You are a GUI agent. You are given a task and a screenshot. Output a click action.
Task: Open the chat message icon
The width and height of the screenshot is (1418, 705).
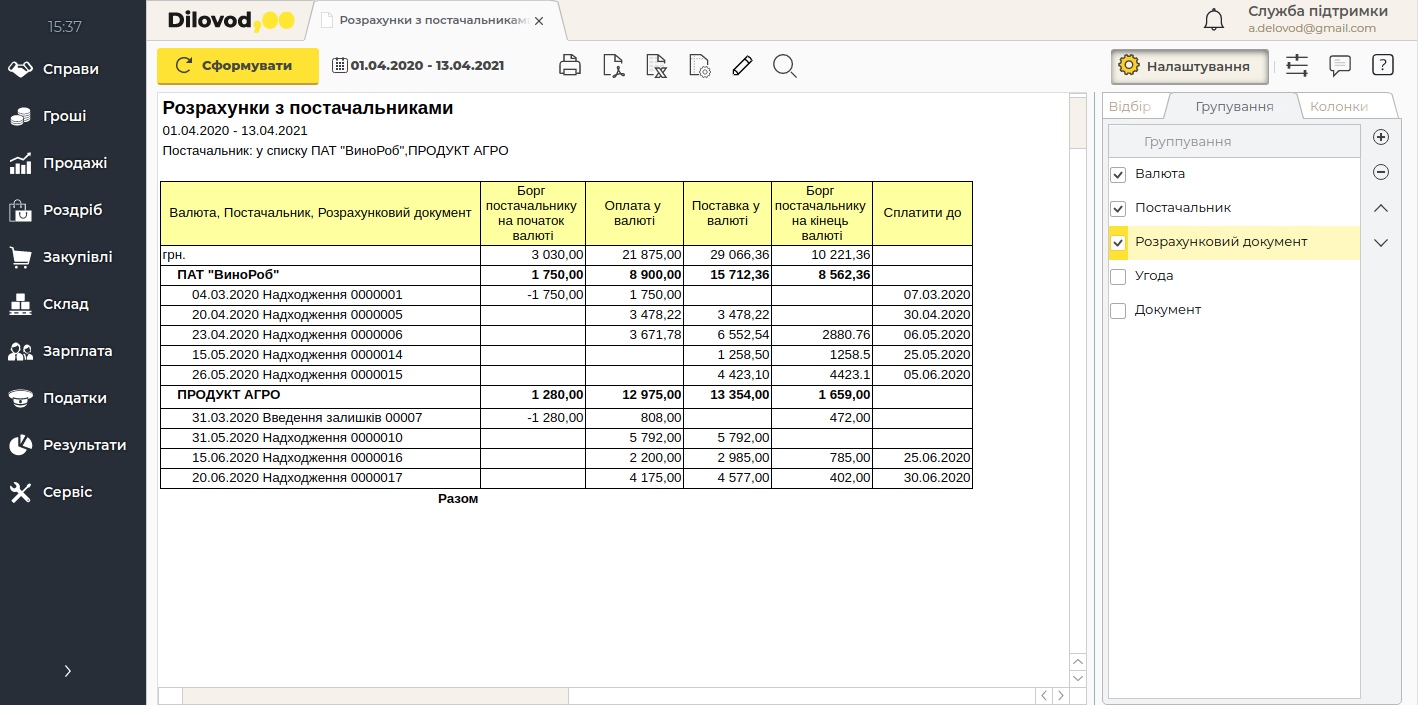point(1340,66)
